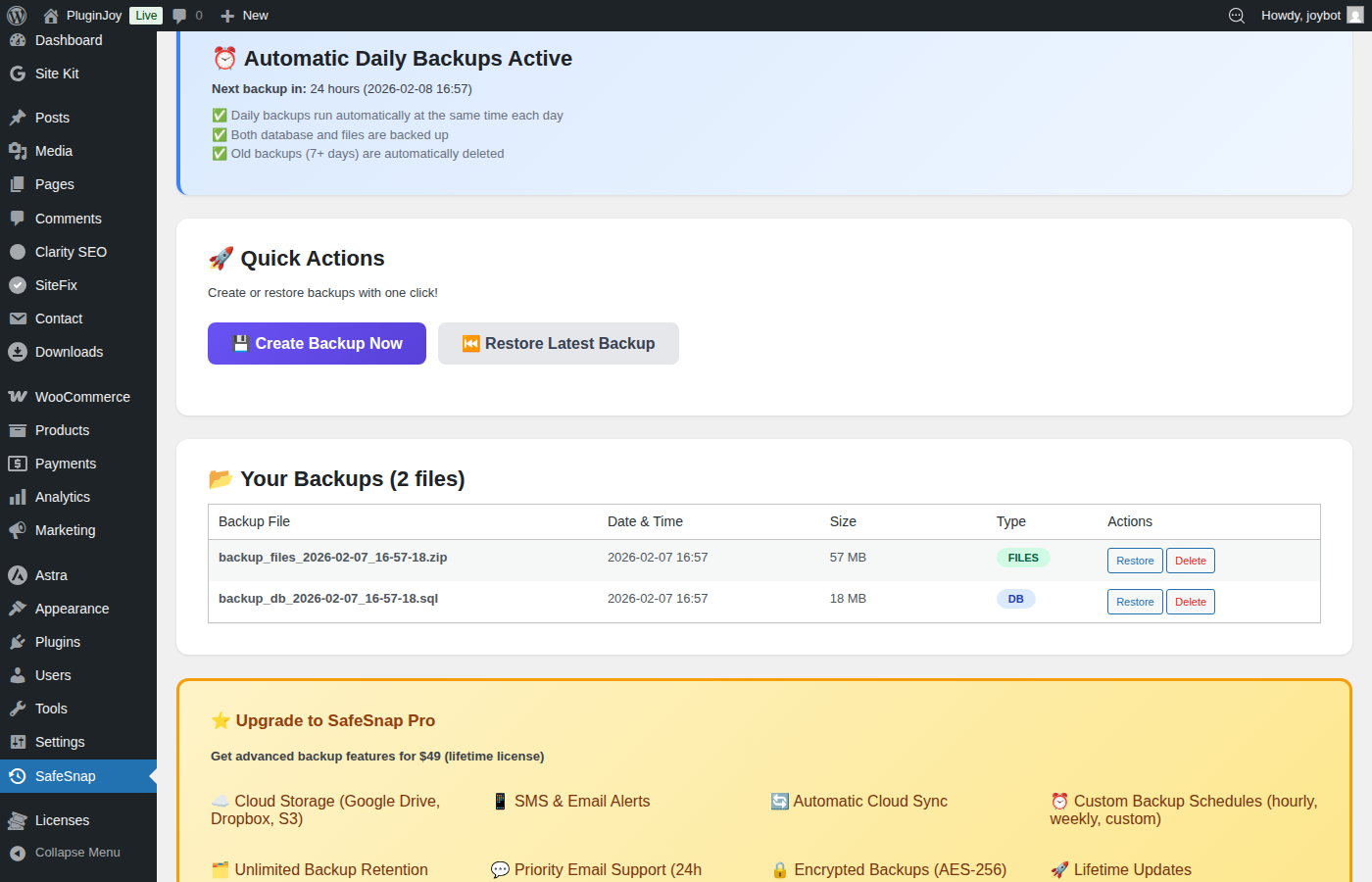This screenshot has height=882, width=1372.
Task: Go to Posts in sidebar
Action: pyautogui.click(x=52, y=118)
